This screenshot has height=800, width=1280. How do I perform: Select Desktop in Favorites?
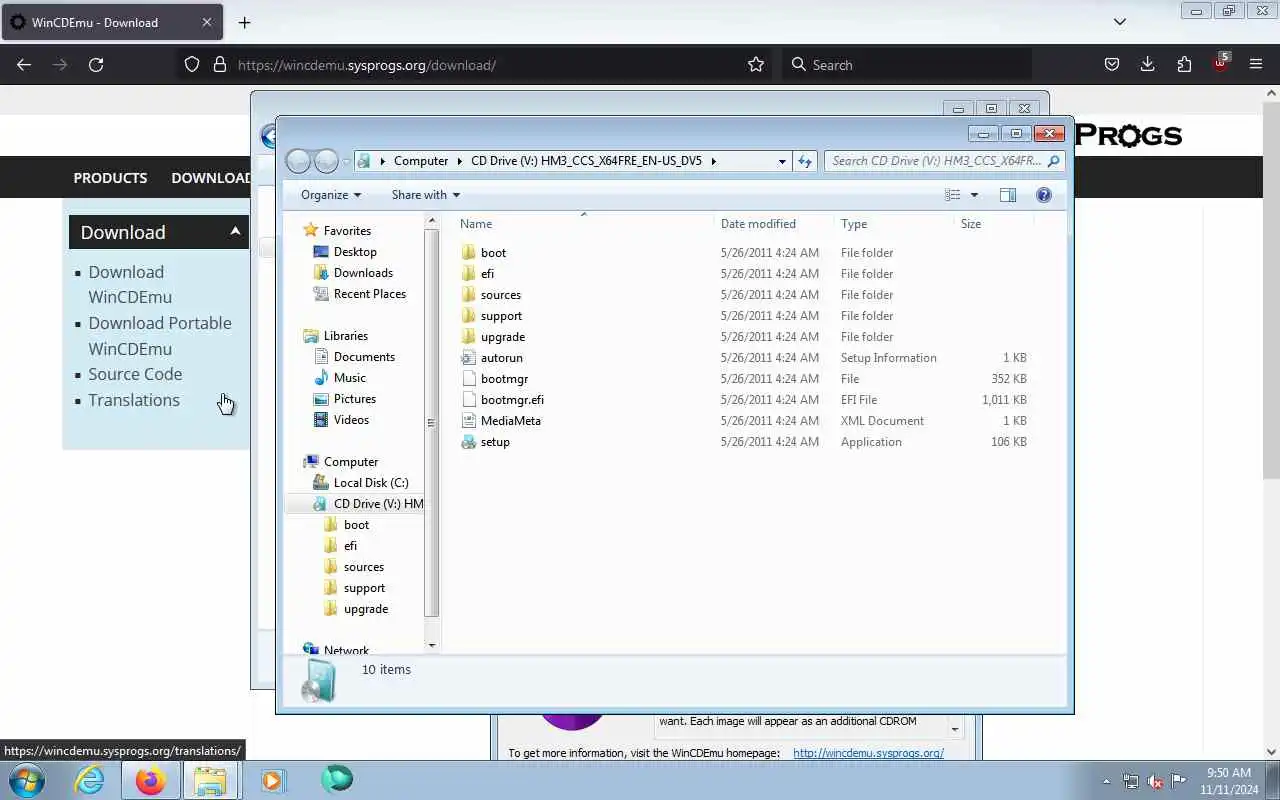click(355, 252)
